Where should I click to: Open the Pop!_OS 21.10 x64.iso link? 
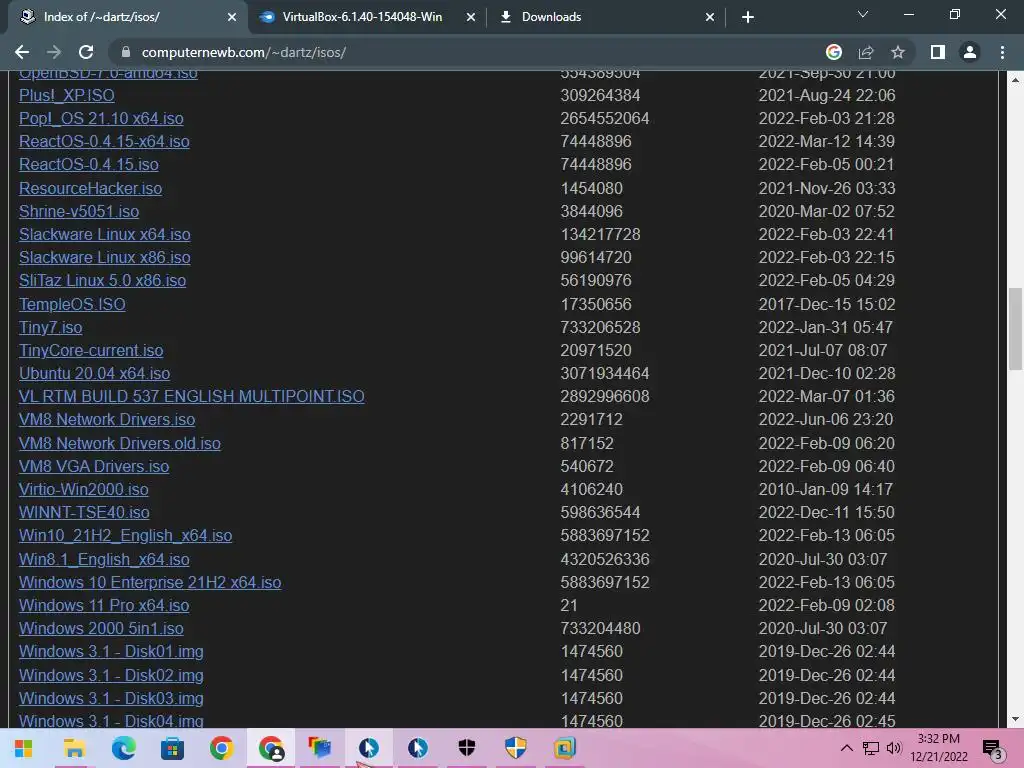pyautogui.click(x=101, y=118)
